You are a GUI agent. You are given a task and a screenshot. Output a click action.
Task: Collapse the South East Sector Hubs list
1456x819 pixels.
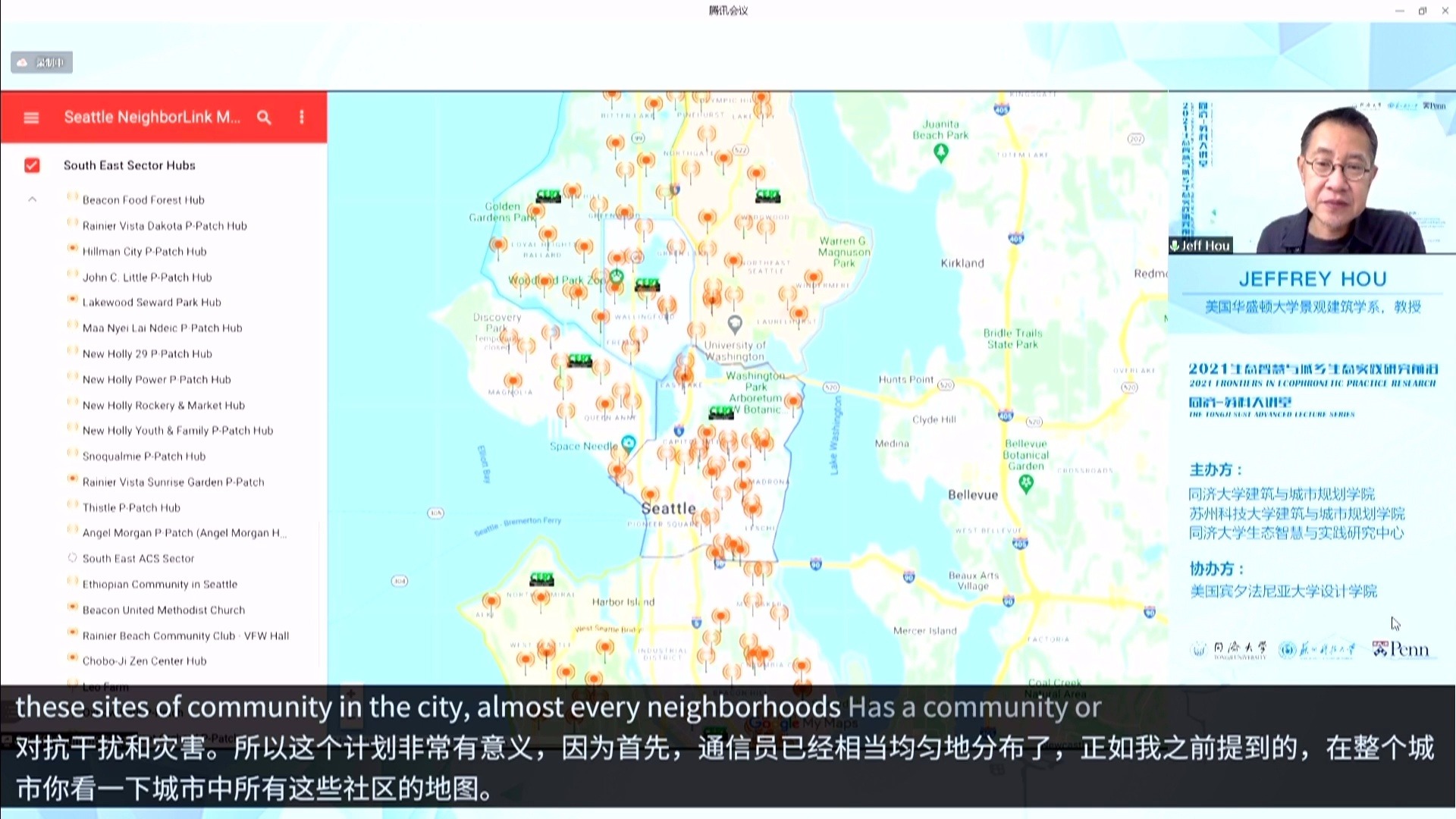[x=32, y=199]
